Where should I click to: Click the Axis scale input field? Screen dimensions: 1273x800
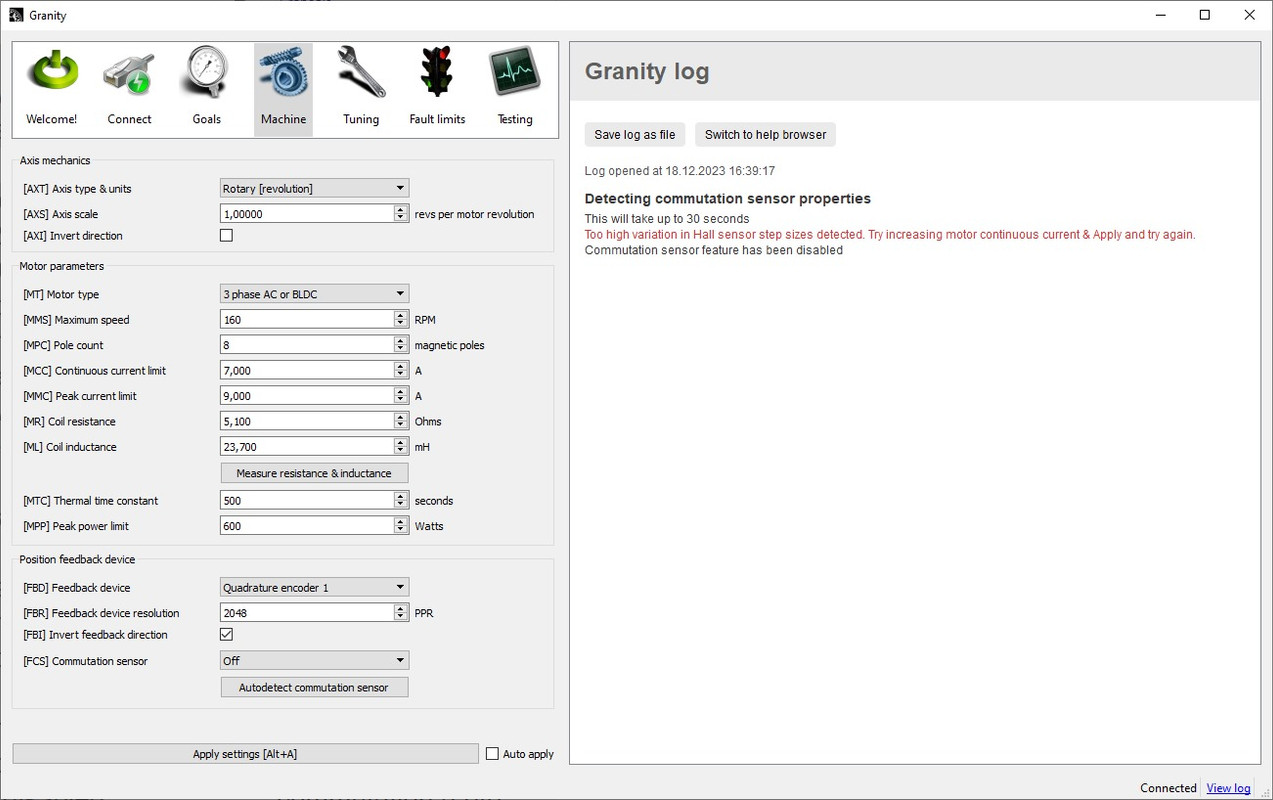pos(307,214)
